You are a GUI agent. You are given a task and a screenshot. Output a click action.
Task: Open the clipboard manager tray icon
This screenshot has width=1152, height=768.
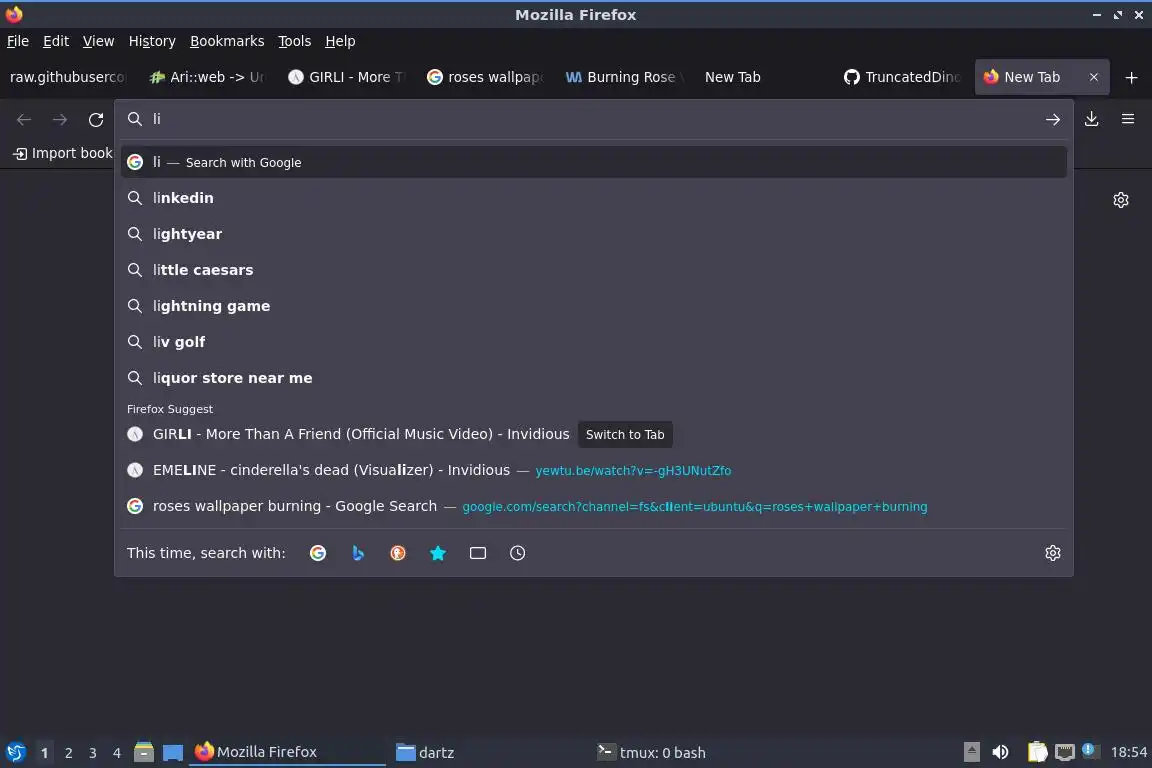[1037, 752]
